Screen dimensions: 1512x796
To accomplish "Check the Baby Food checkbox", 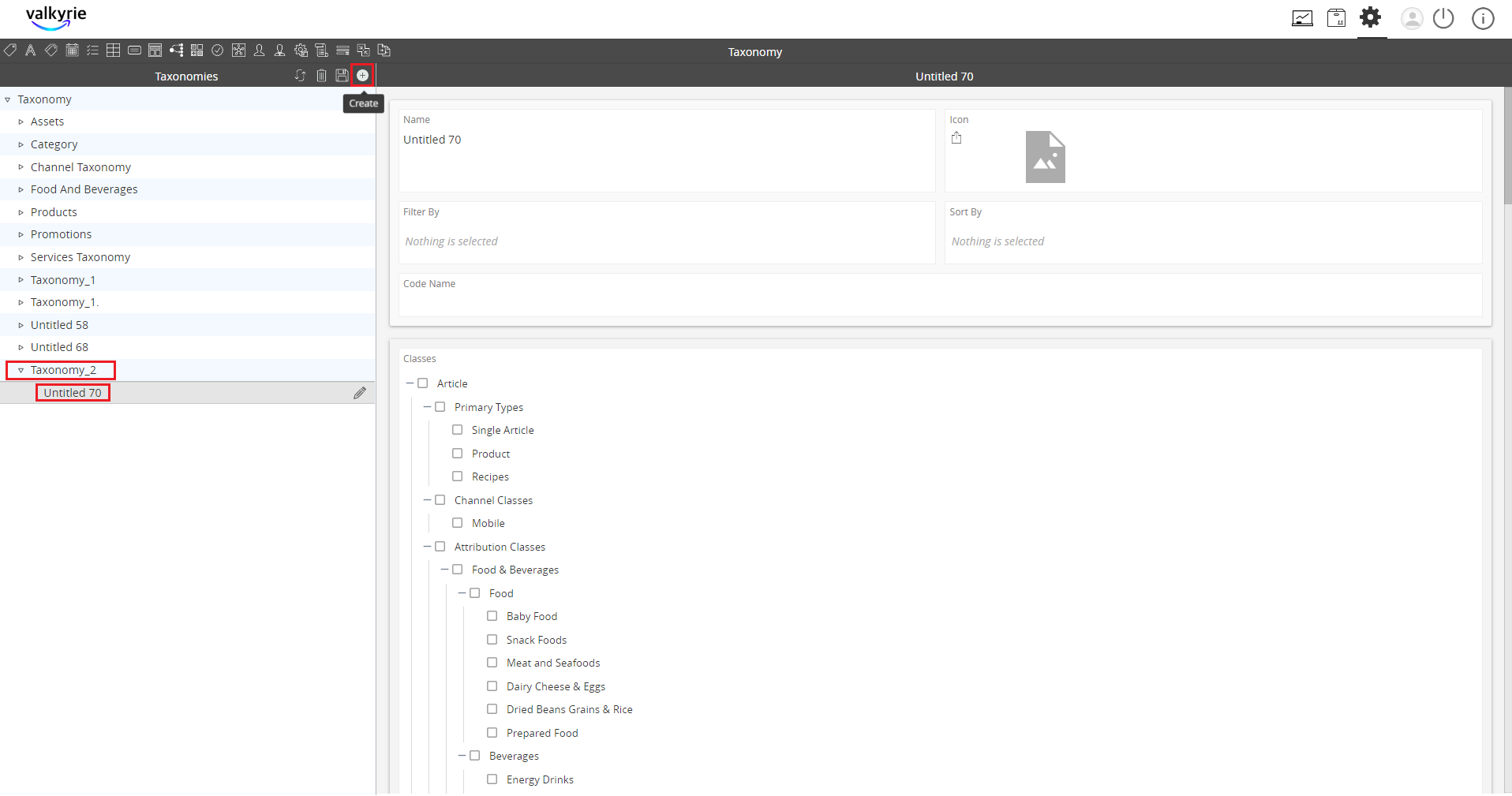I will 492,616.
